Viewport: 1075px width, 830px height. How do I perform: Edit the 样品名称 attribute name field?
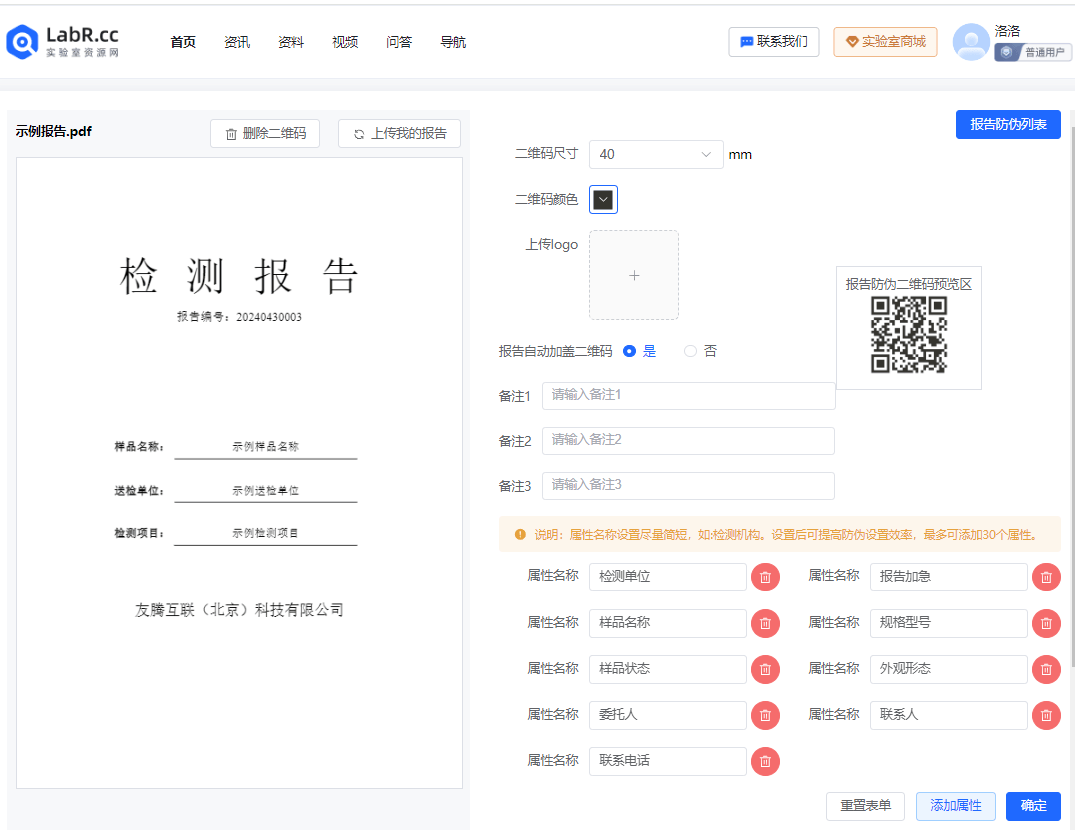pyautogui.click(x=668, y=623)
